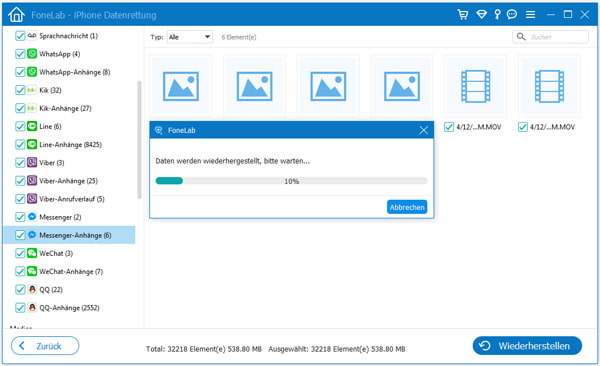Select WhatsApp-Anhänge (8) category
Image resolution: width=600 pixels, height=366 pixels.
pos(75,72)
